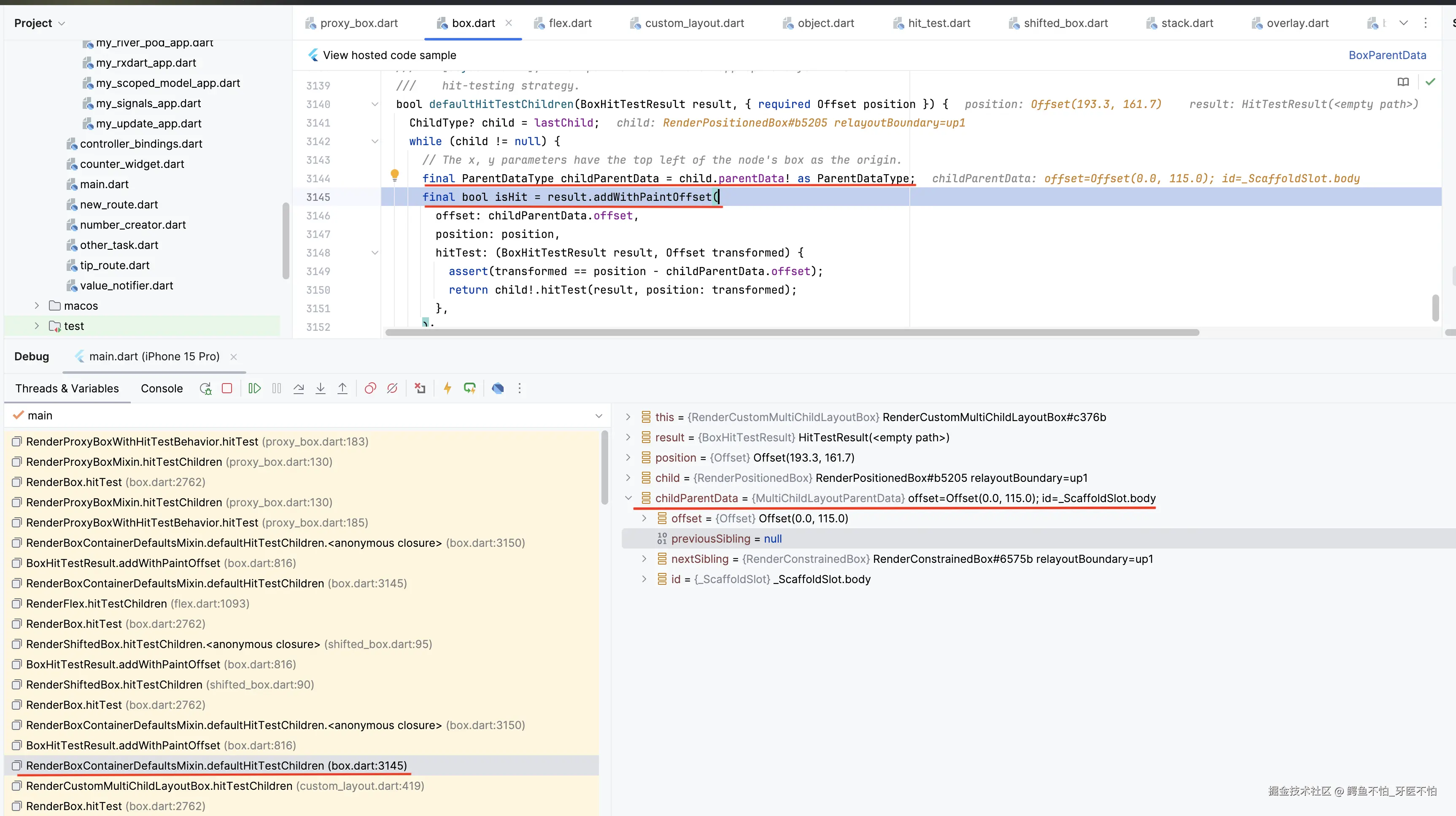Resume program execution
The width and height of the screenshot is (1456, 816).
254,389
